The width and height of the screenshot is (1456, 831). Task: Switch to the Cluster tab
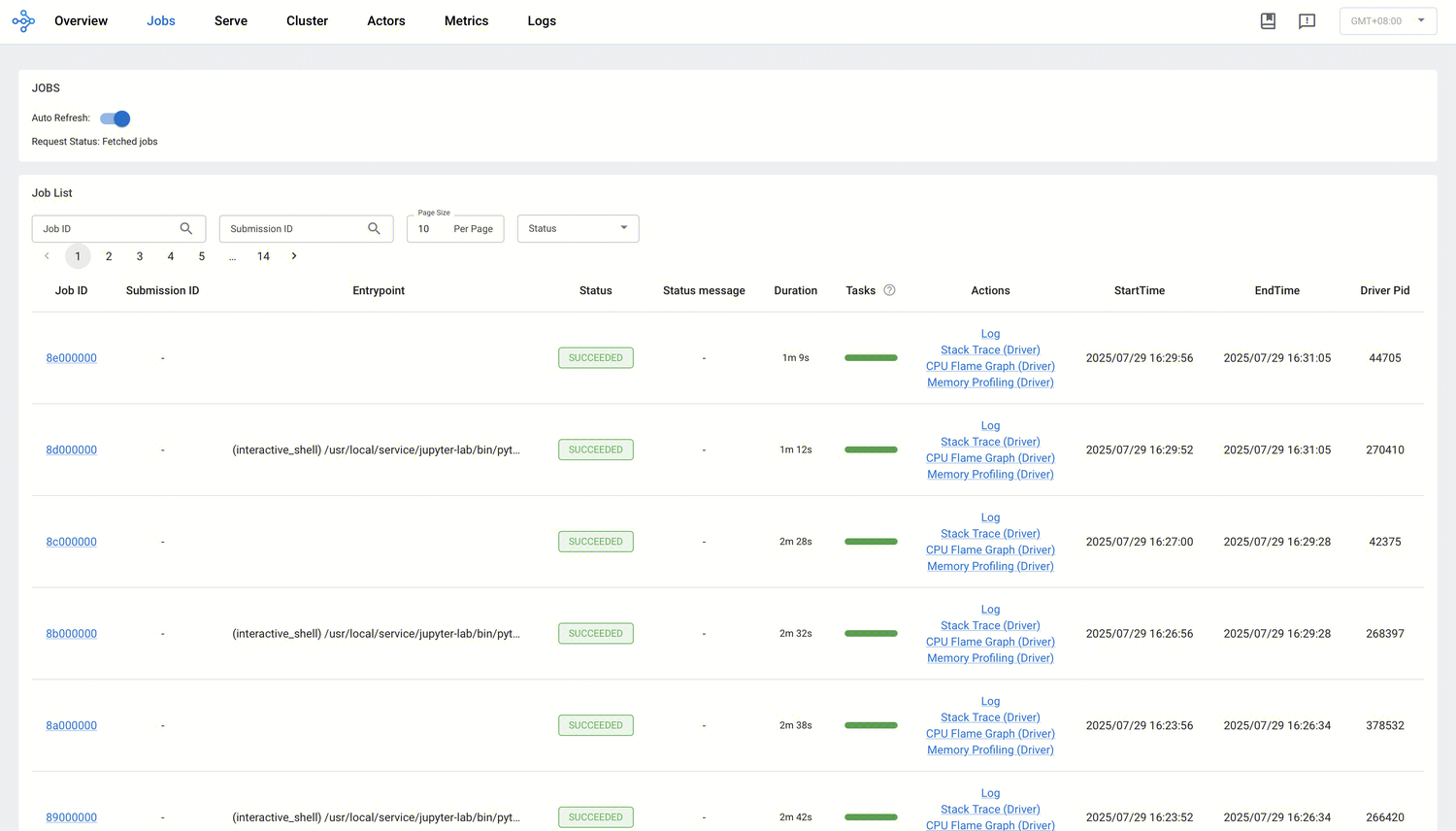click(307, 20)
